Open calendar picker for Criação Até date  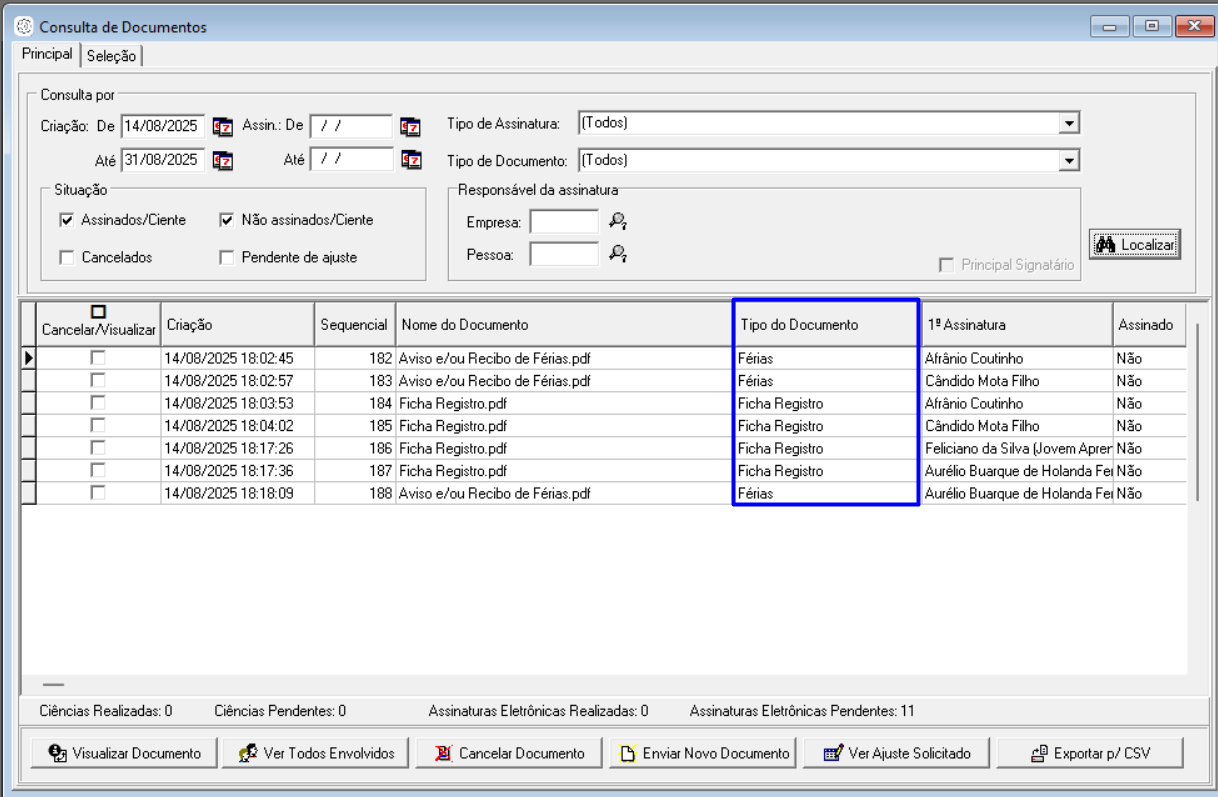tap(222, 160)
